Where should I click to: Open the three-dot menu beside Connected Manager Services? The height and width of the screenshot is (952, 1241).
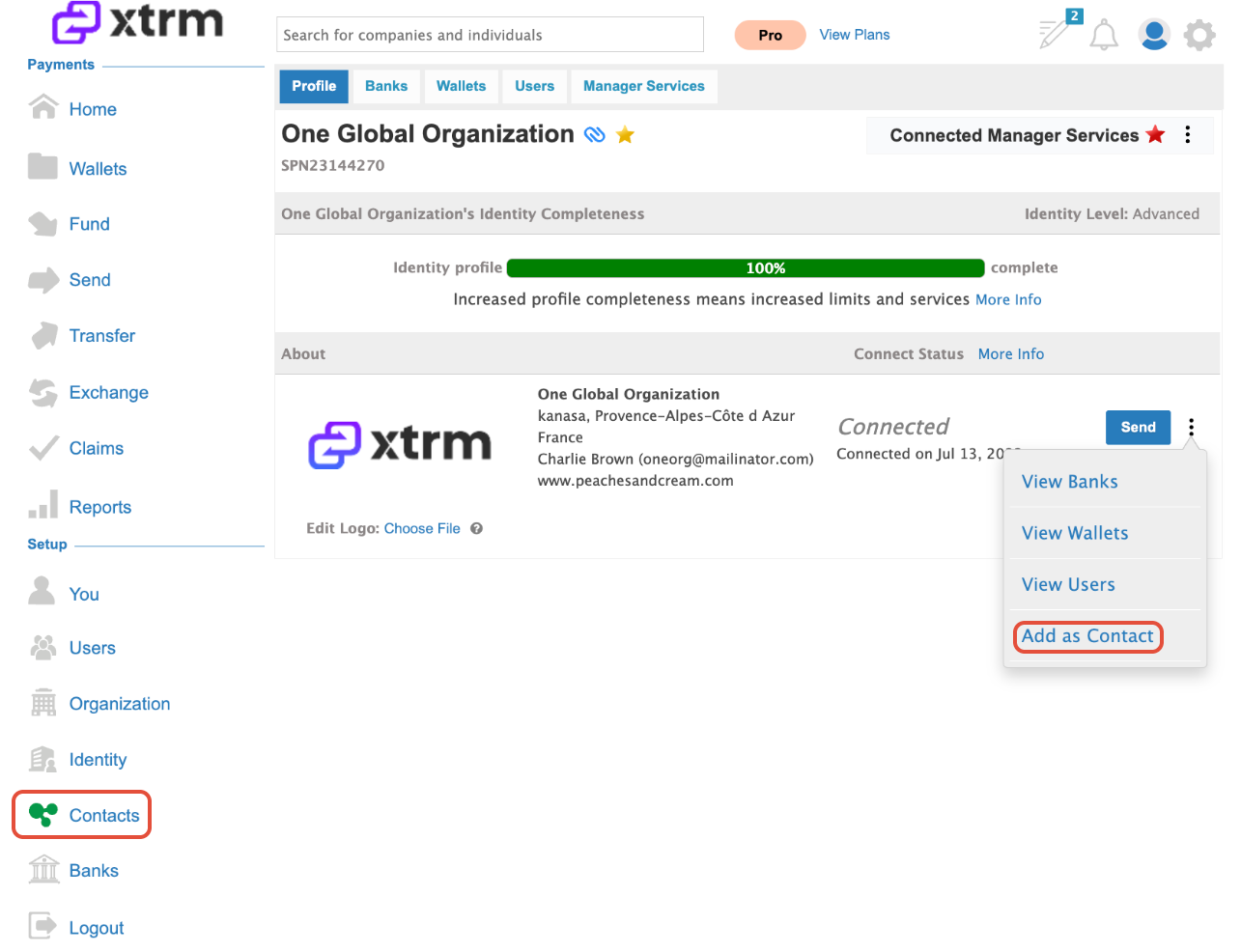[x=1188, y=135]
